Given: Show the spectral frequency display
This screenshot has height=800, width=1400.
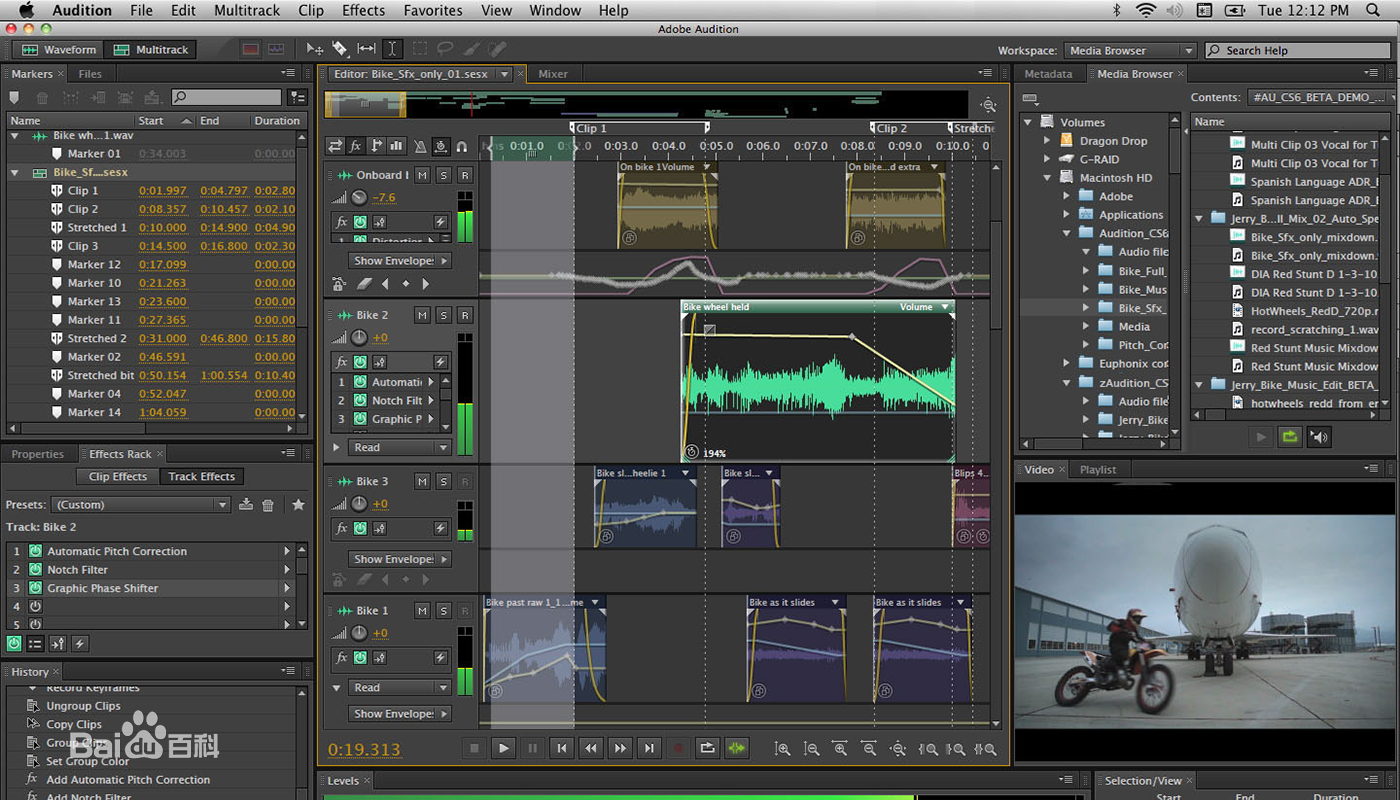Looking at the screenshot, I should point(250,49).
